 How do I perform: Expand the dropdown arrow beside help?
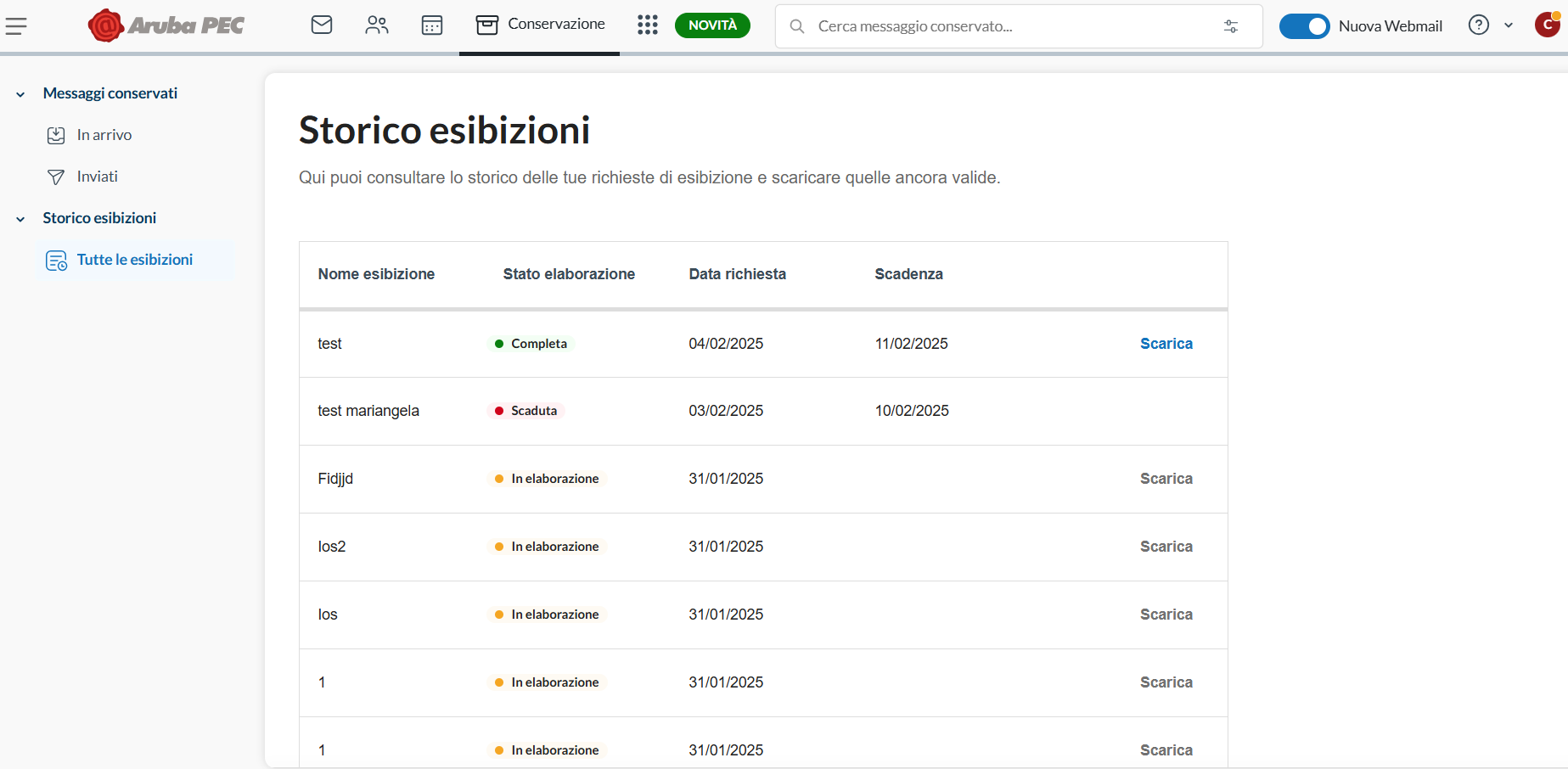(x=1509, y=25)
